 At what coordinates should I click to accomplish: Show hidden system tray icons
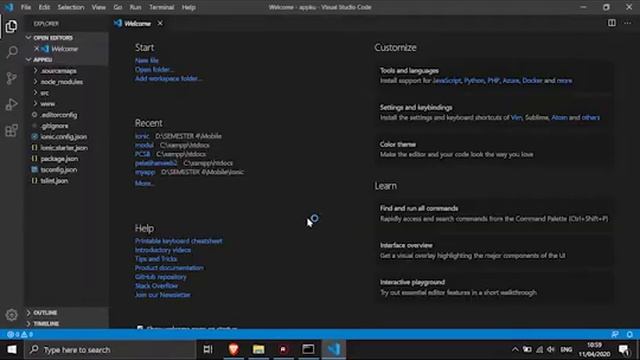(x=515, y=349)
